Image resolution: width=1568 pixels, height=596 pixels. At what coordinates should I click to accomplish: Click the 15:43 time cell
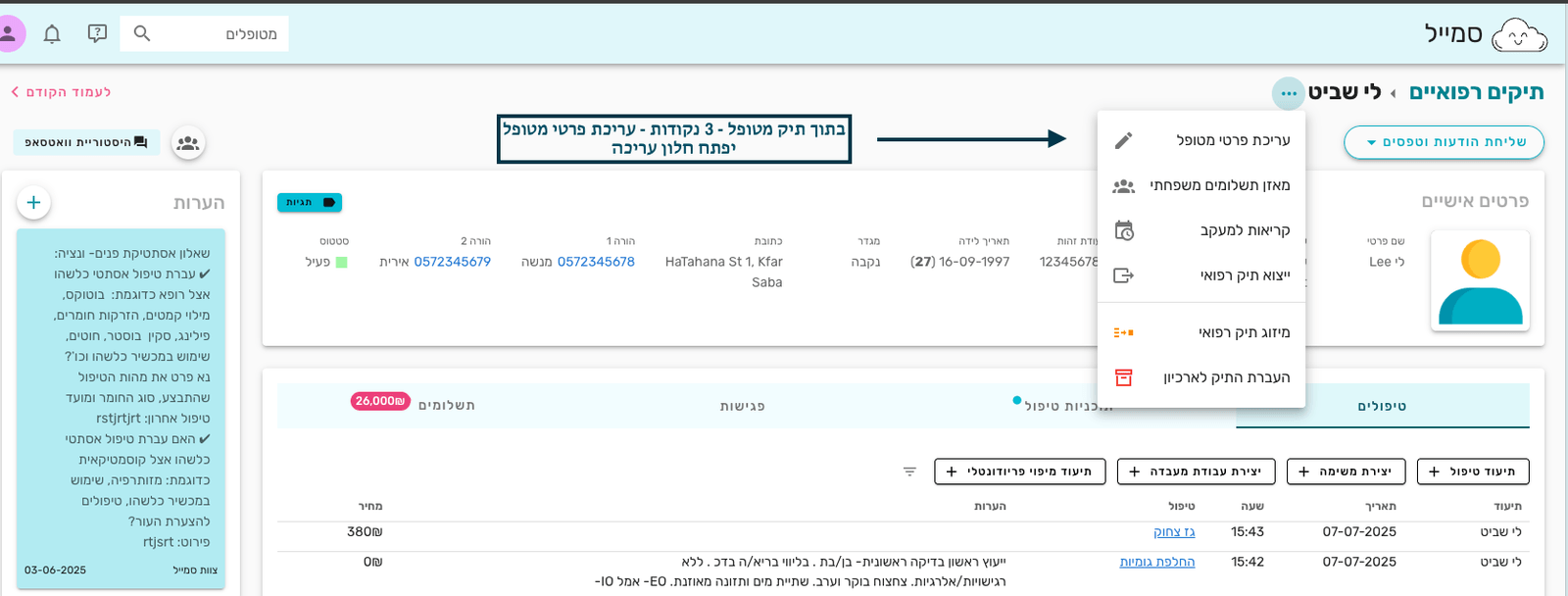pyautogui.click(x=1248, y=532)
